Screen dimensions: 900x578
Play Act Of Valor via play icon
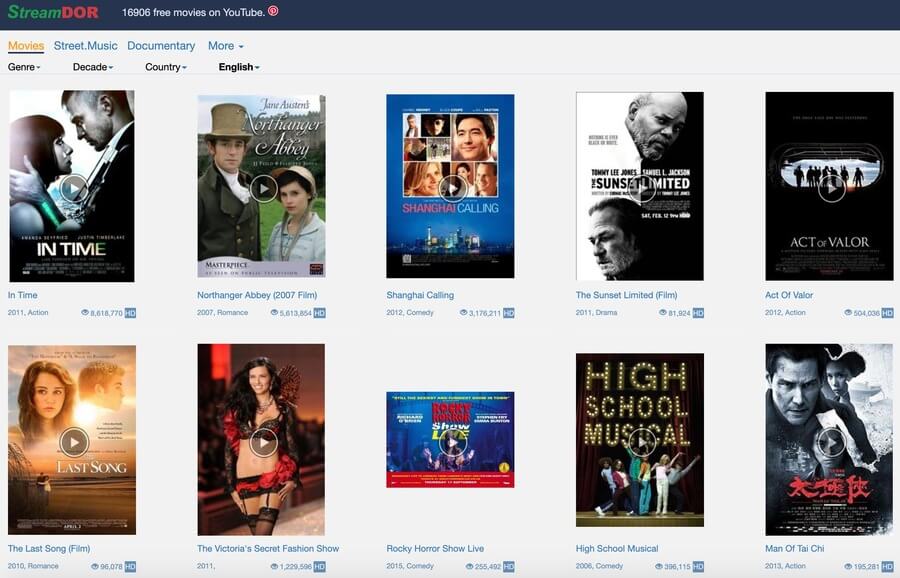pyautogui.click(x=831, y=188)
